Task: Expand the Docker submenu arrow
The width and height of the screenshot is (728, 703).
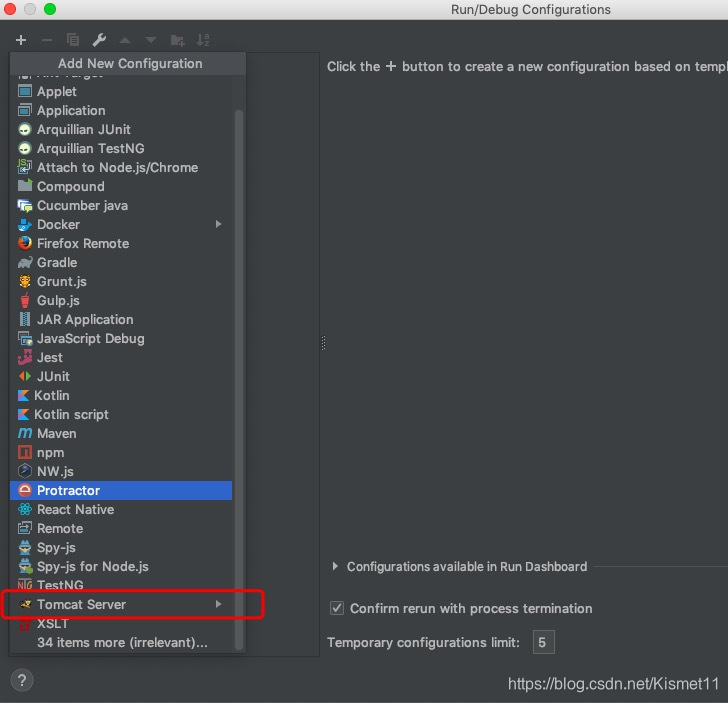Action: click(x=218, y=224)
